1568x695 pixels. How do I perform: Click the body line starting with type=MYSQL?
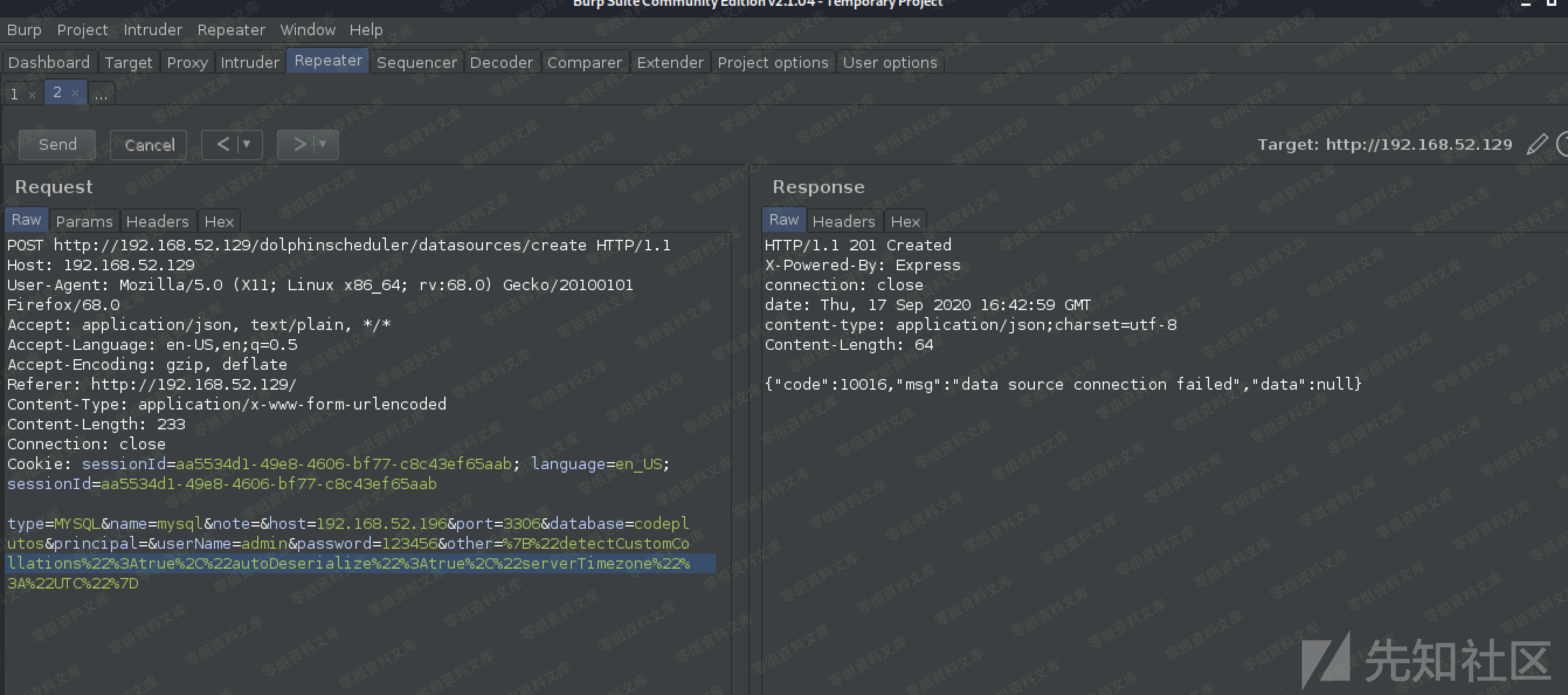click(x=347, y=523)
